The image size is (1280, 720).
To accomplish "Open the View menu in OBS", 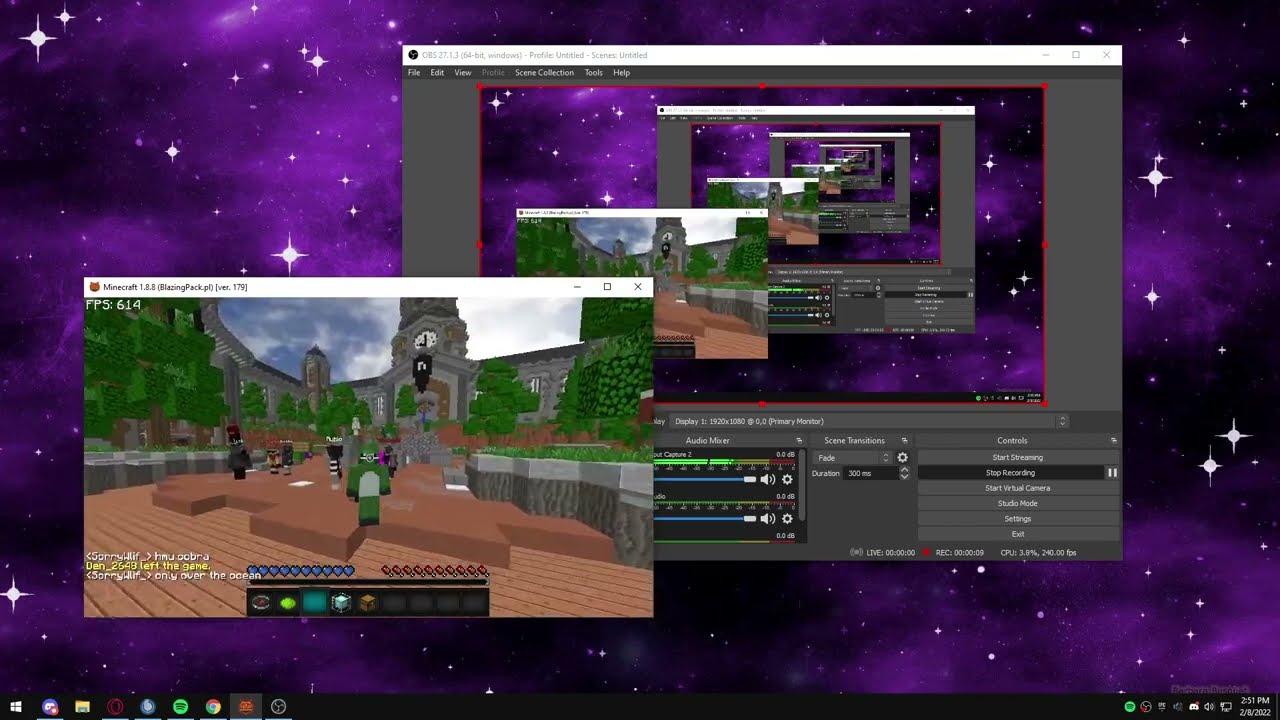I will 463,72.
